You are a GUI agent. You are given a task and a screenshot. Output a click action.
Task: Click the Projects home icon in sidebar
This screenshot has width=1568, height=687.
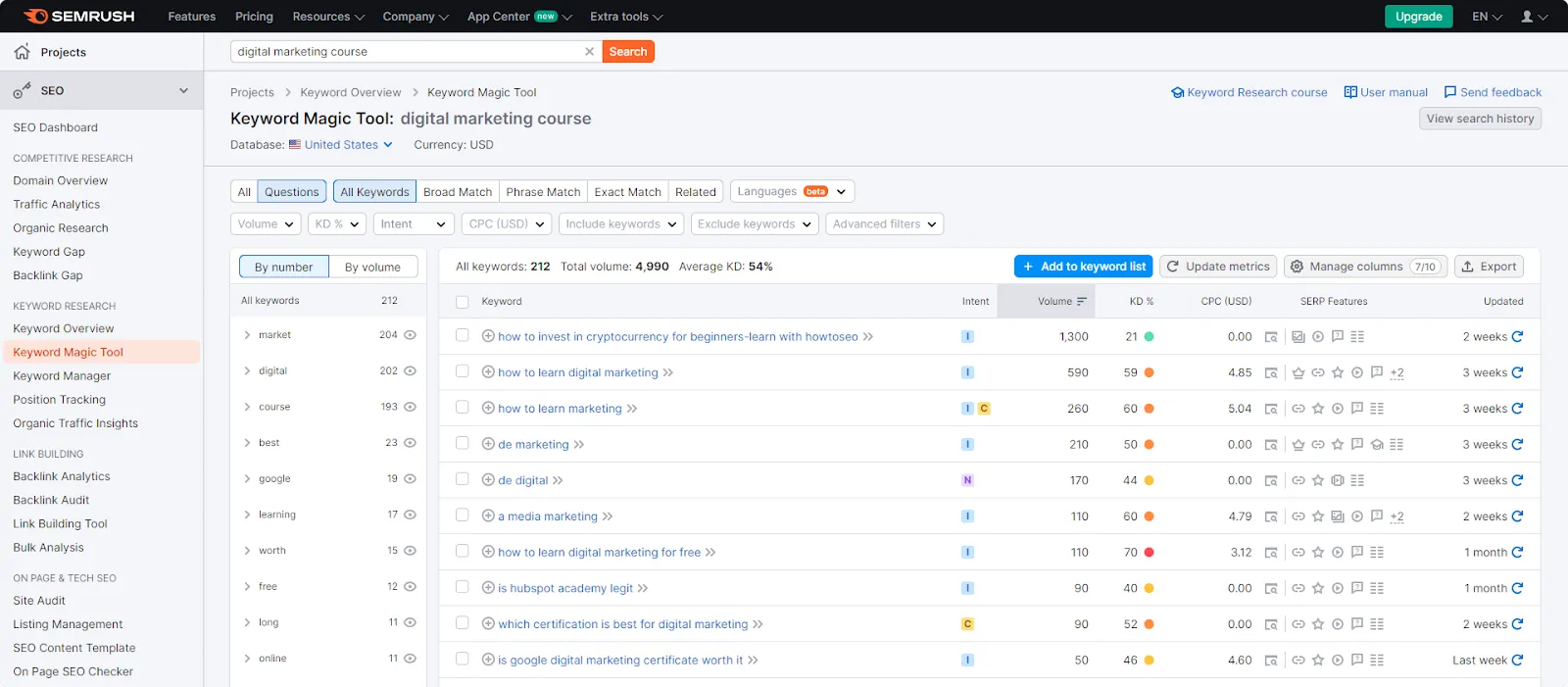(22, 52)
